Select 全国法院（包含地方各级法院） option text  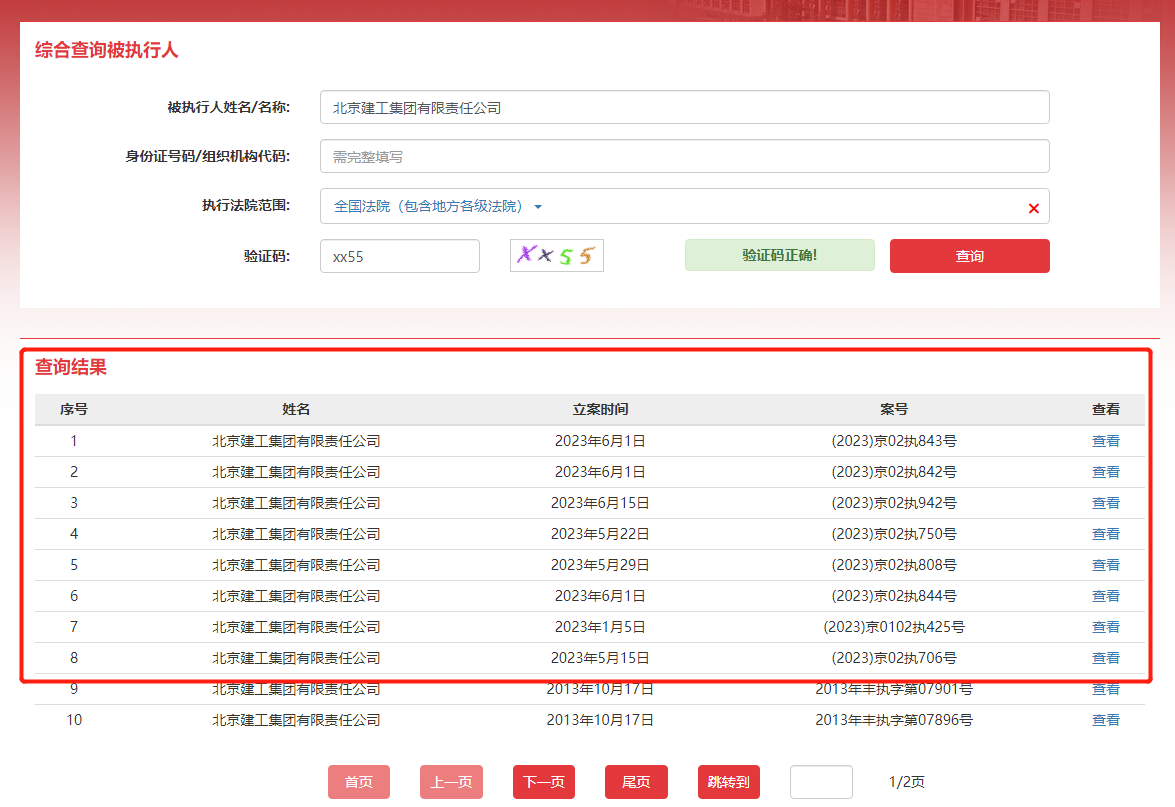coord(428,206)
